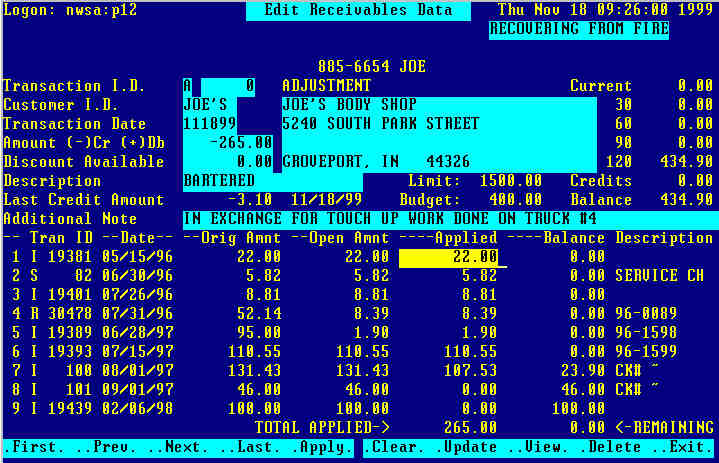The width and height of the screenshot is (719, 463).
Task: Click the Credits value 0.00
Action: pos(696,181)
